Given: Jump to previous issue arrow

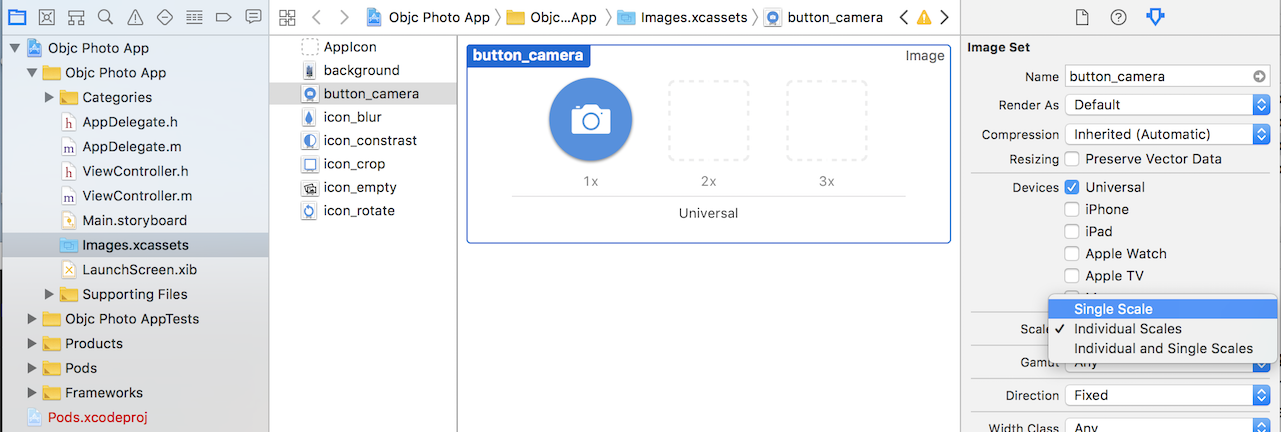Looking at the screenshot, I should tap(904, 17).
